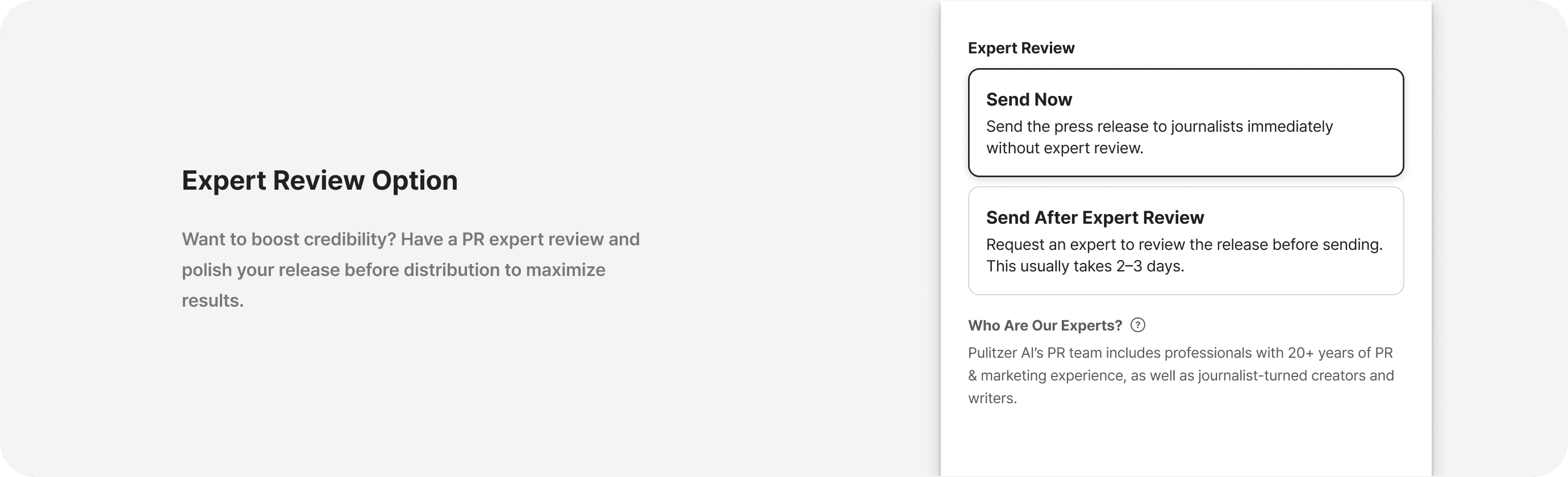Click the word "results." in left description
The width and height of the screenshot is (1568, 477).
click(212, 300)
